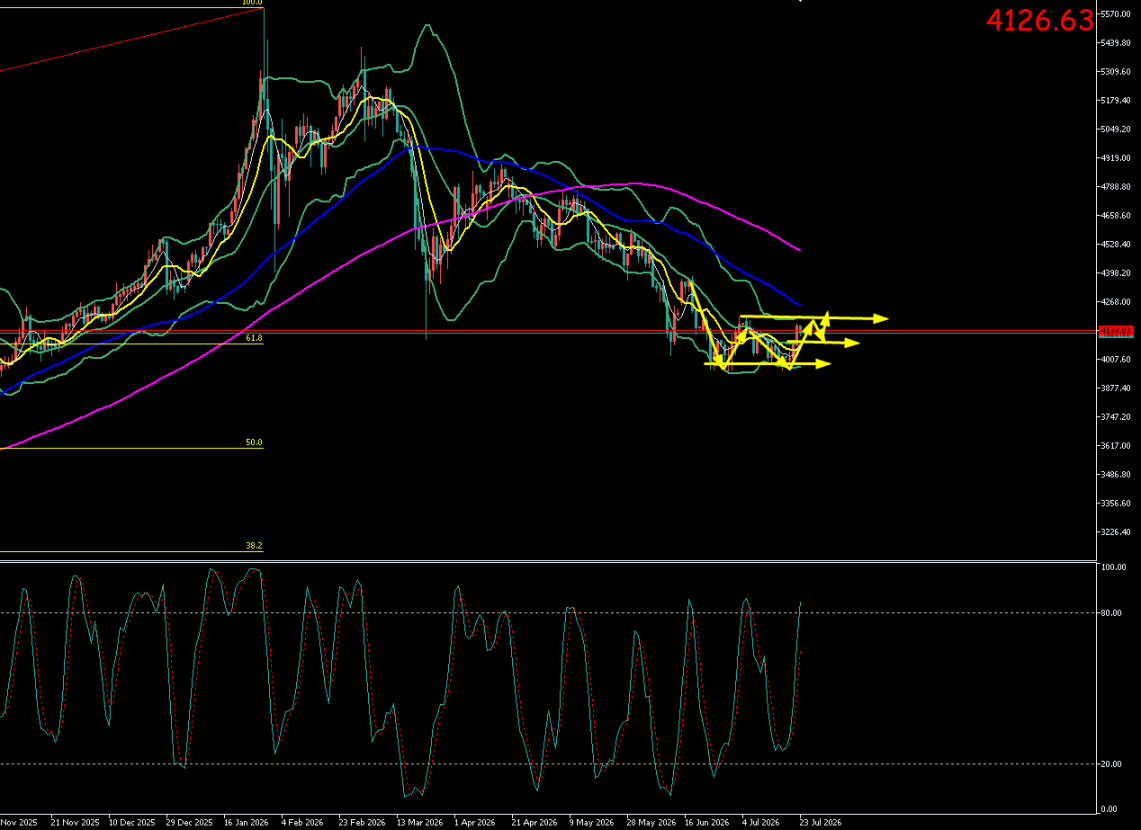1141x830 pixels.
Task: Select the 50.0 Fibonacci level label
Action: (254, 442)
